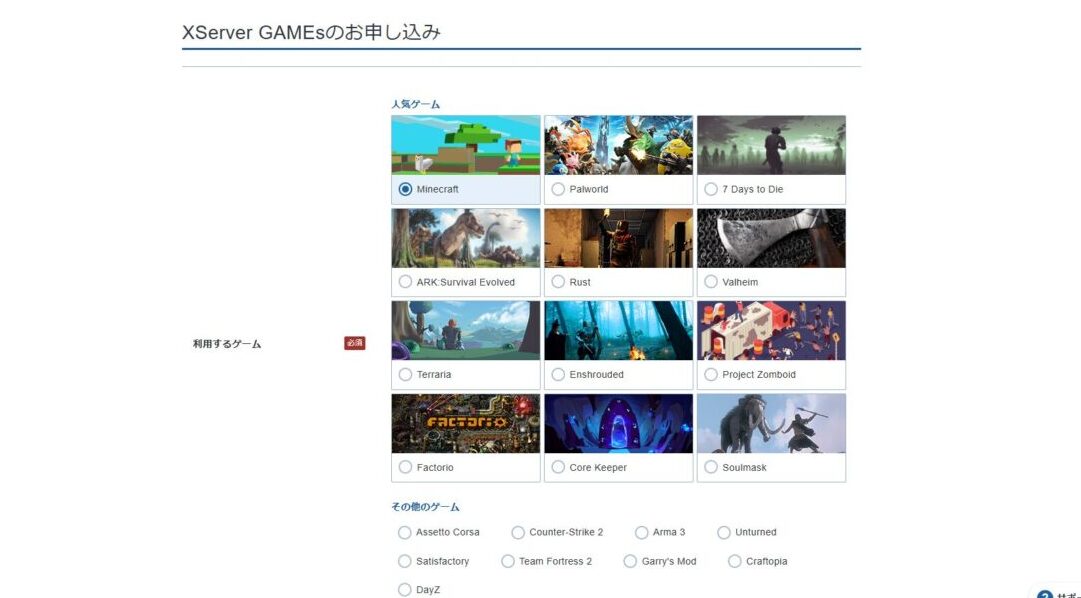This screenshot has width=1081, height=598.
Task: Select the 7 Days to Die radio button
Action: coord(711,189)
